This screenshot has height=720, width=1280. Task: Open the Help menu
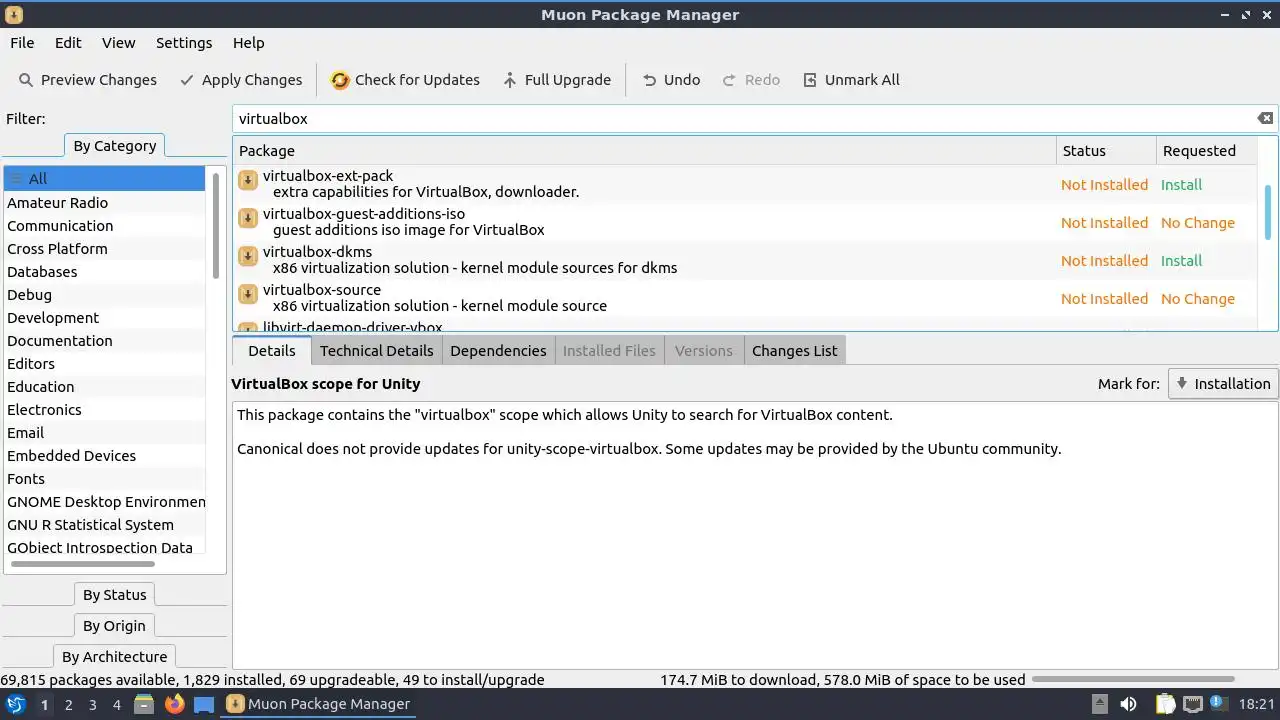248,43
